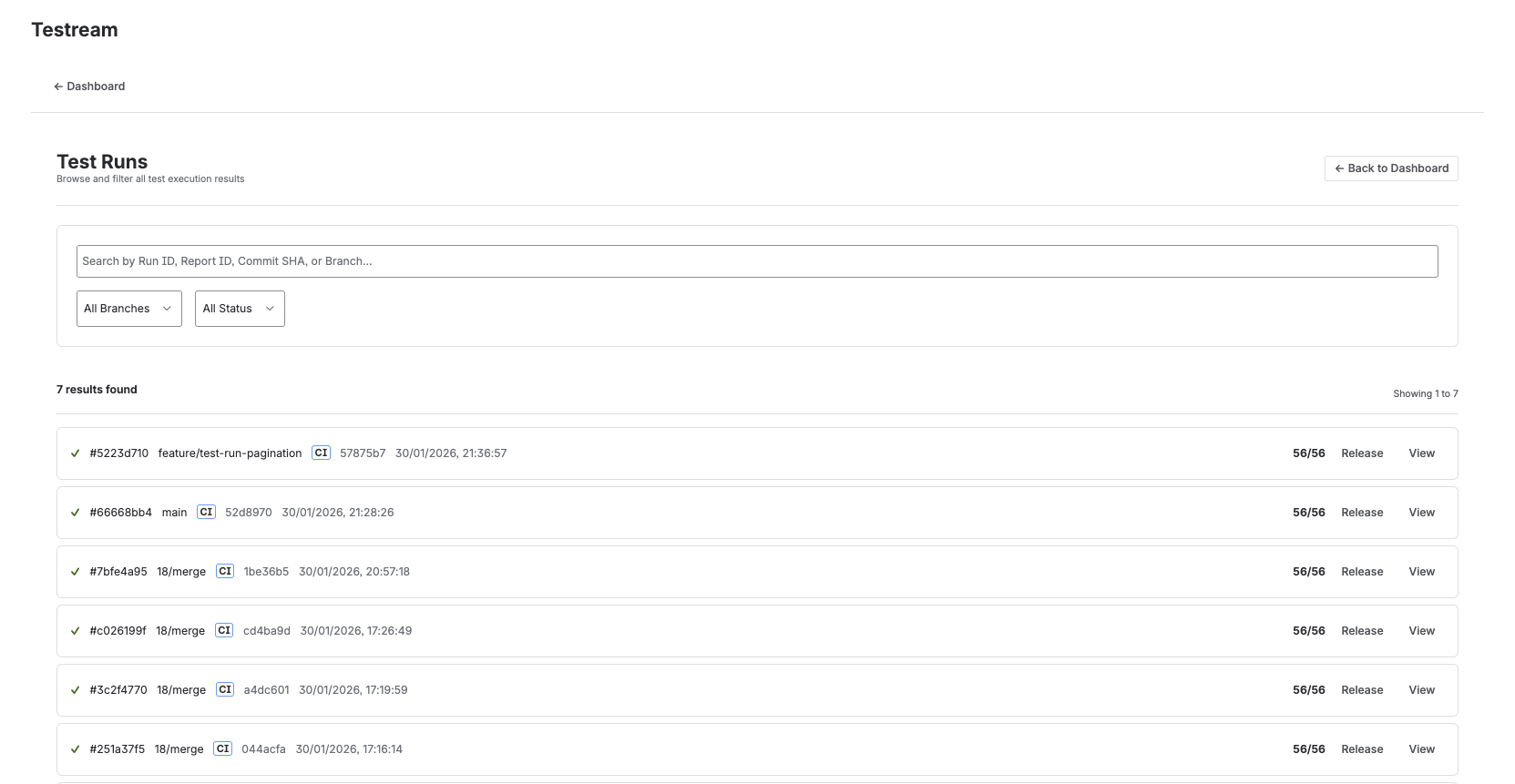Click the commit SHA 1be36b5
Image resolution: width=1515 pixels, height=784 pixels.
pos(266,572)
